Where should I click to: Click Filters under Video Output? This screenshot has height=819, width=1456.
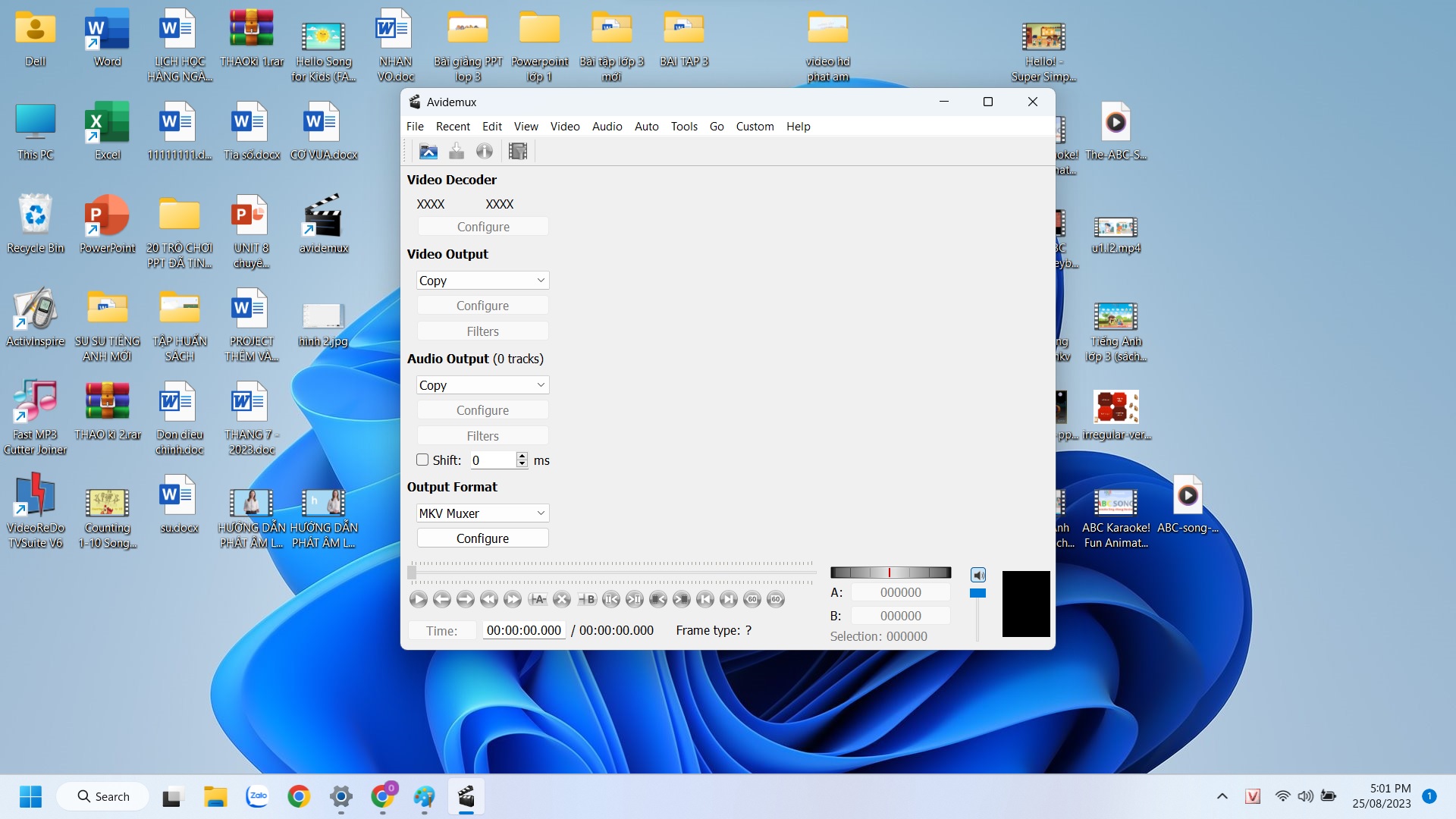pyautogui.click(x=482, y=331)
